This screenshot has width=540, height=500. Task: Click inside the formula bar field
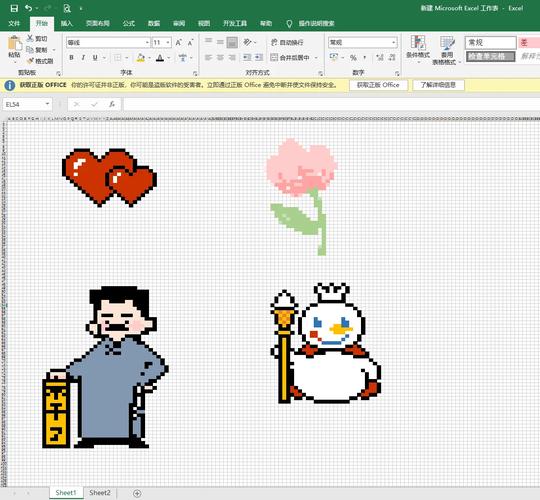pyautogui.click(x=331, y=104)
